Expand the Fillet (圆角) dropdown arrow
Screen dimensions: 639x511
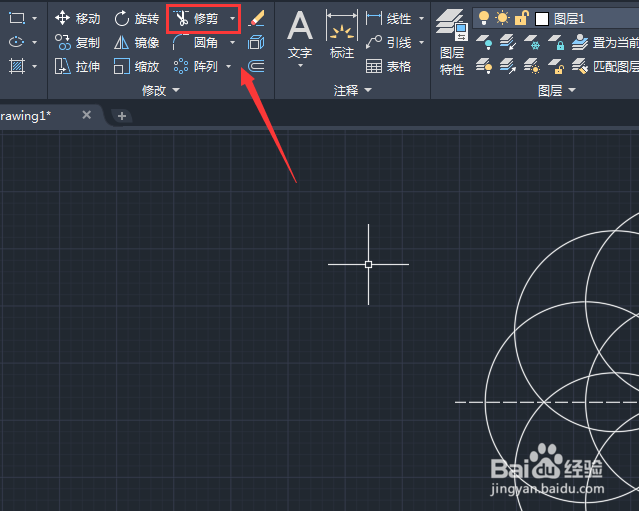[232, 42]
